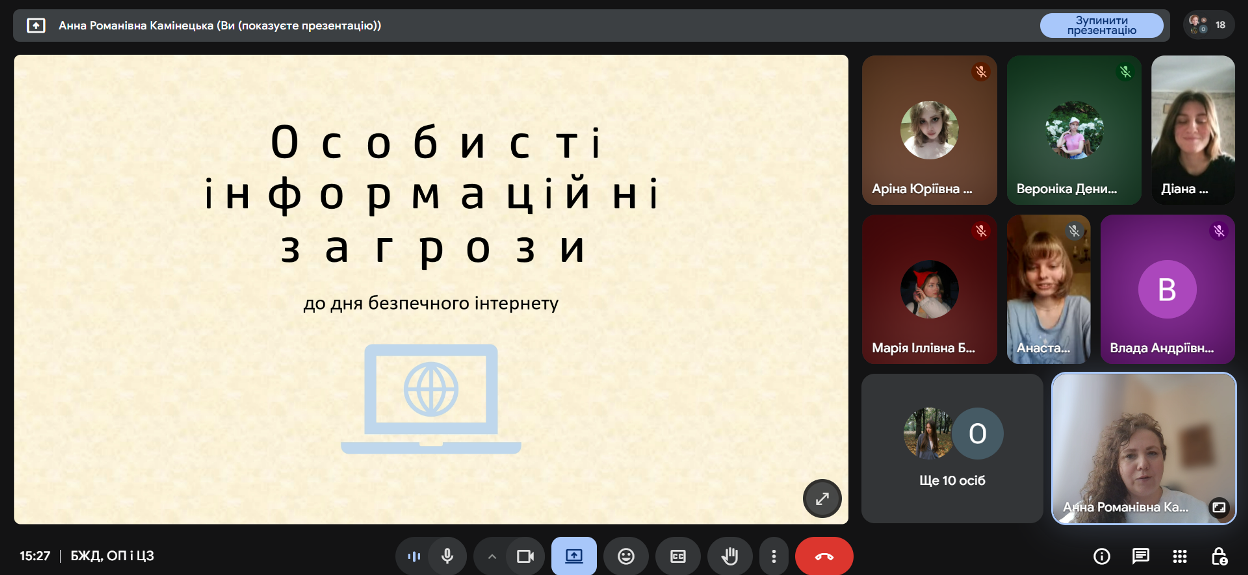Turn on closed captions
The image size is (1248, 575).
(x=678, y=556)
